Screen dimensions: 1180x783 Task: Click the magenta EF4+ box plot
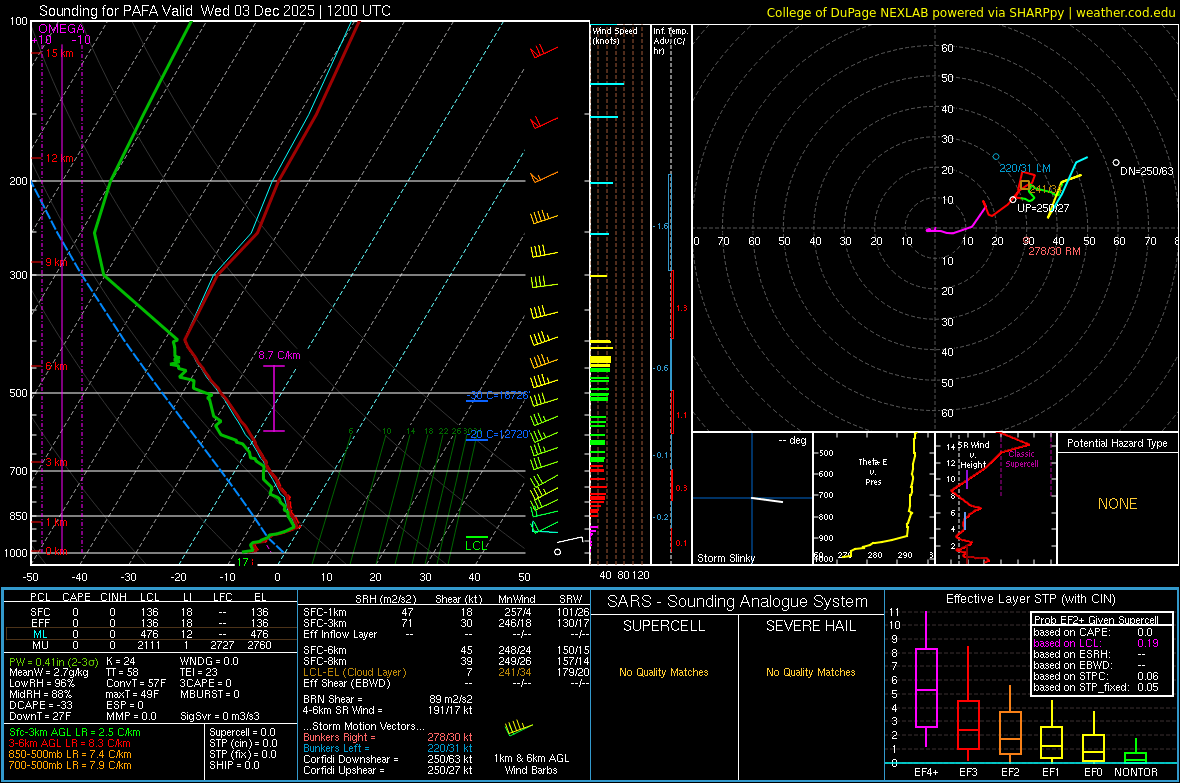[x=926, y=679]
